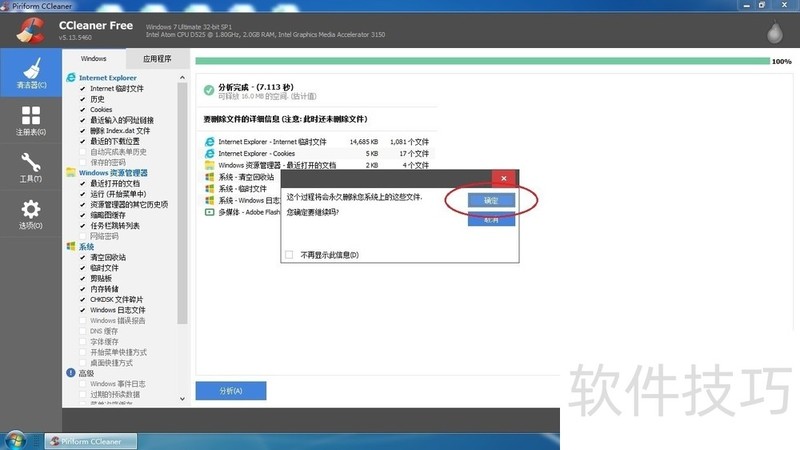800x450 pixels.
Task: Click the green analysis complete checkmark icon
Action: pos(209,90)
